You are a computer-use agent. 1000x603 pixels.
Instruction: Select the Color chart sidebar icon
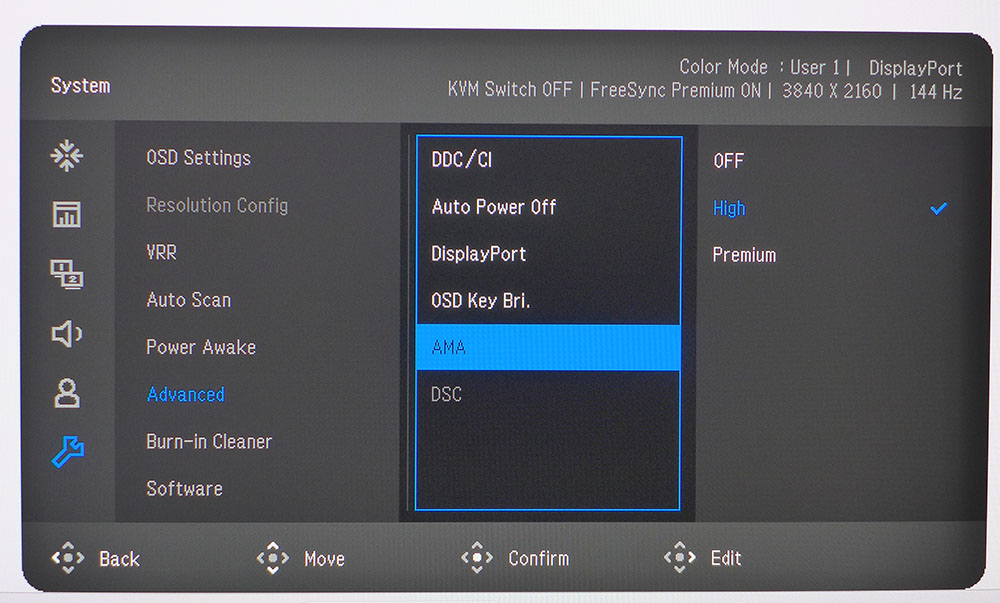coord(67,214)
